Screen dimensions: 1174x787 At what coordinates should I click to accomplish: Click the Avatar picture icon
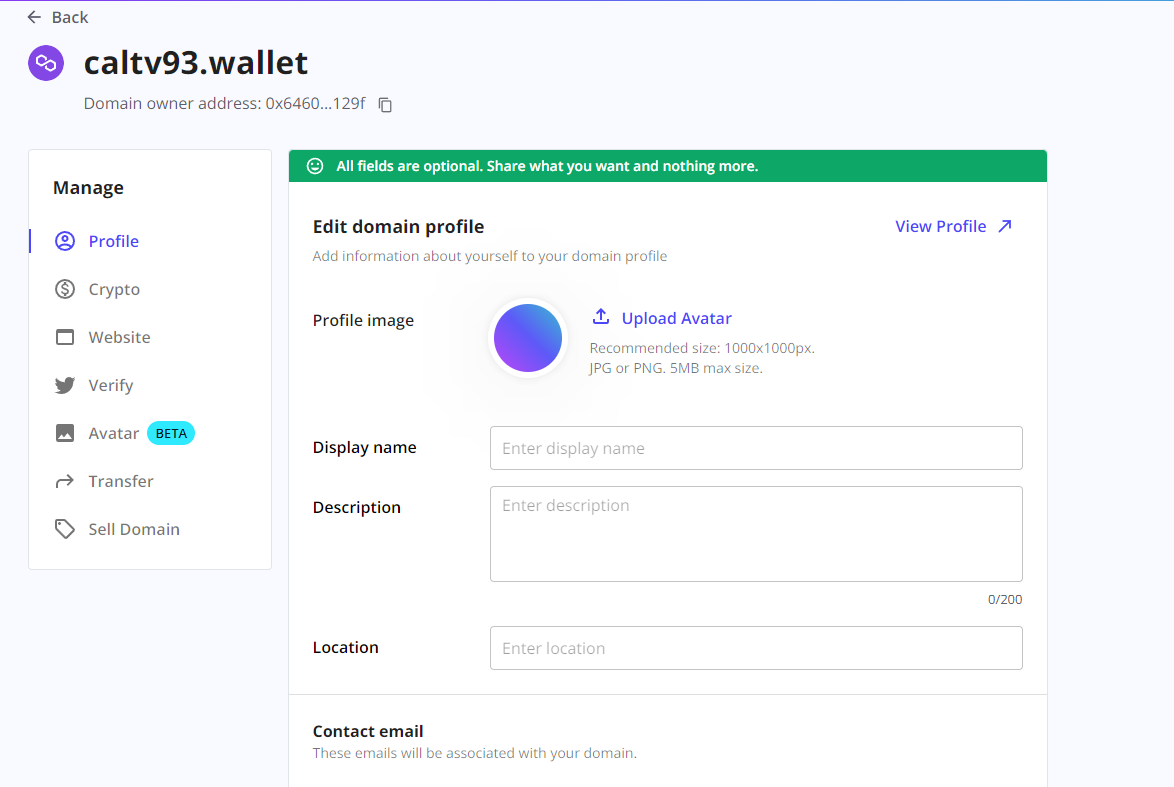pyautogui.click(x=65, y=433)
